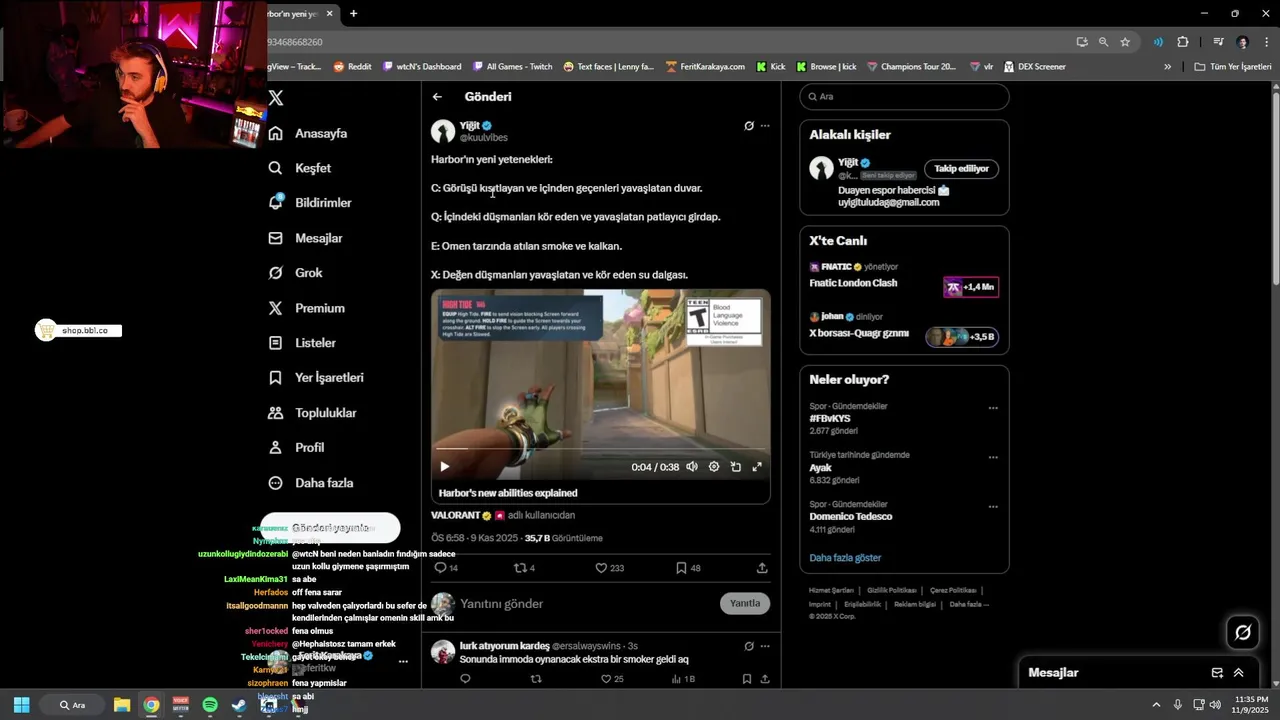The width and height of the screenshot is (1280, 720).
Task: Reply to the lurk atıyorum kardeş comment
Action: pyautogui.click(x=465, y=679)
